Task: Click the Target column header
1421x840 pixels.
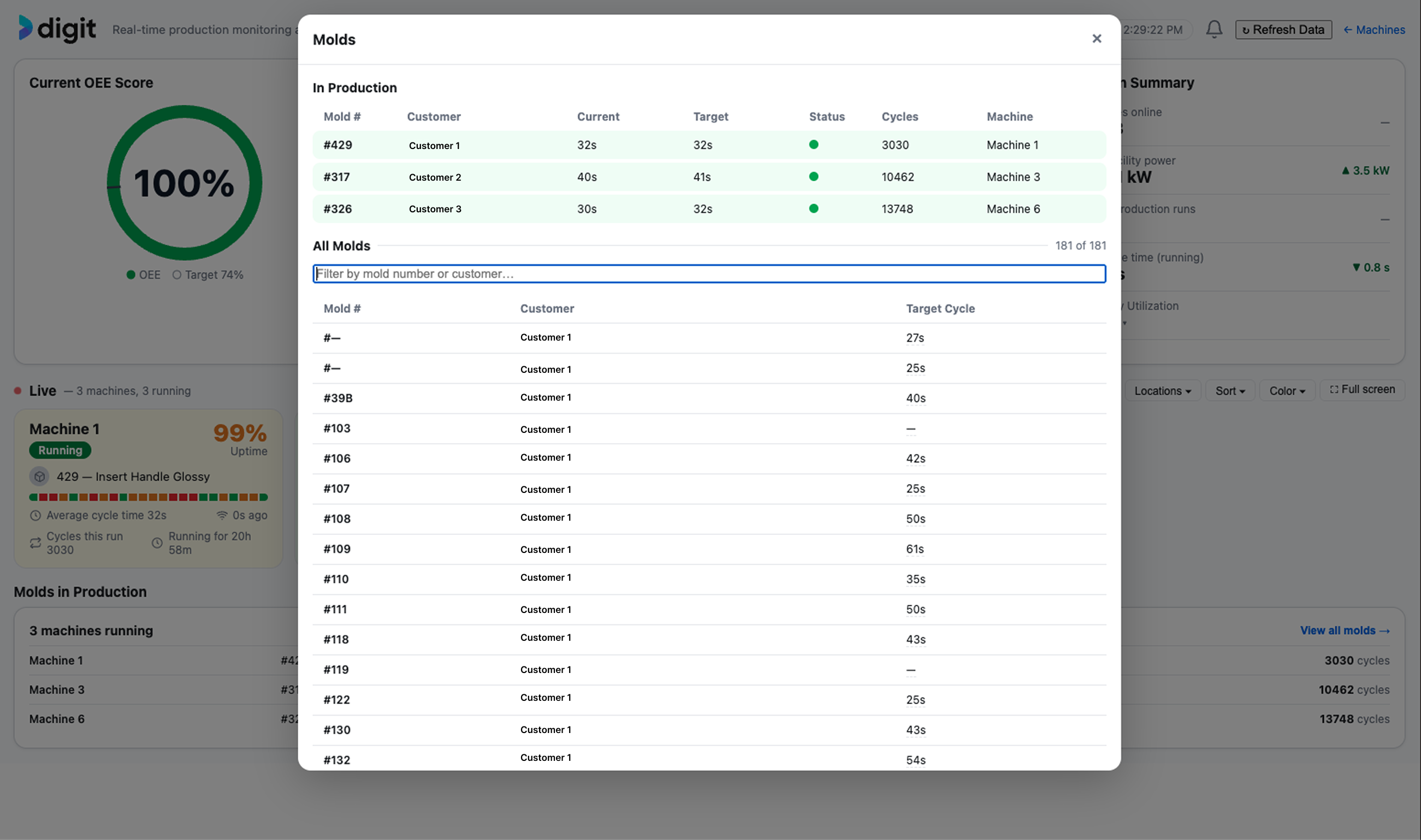Action: coord(711,117)
